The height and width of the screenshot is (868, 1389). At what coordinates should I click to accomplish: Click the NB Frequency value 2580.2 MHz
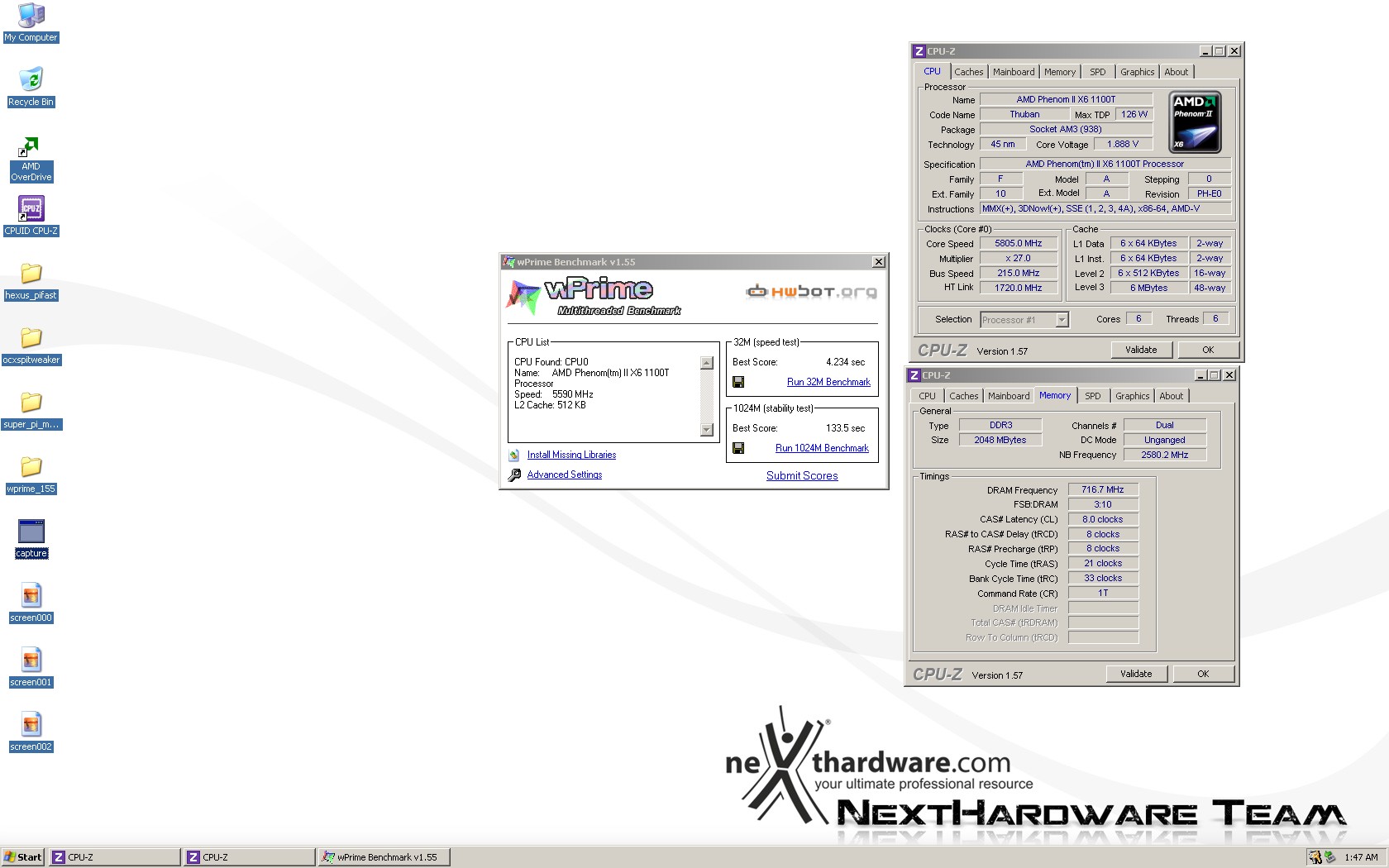point(1164,455)
